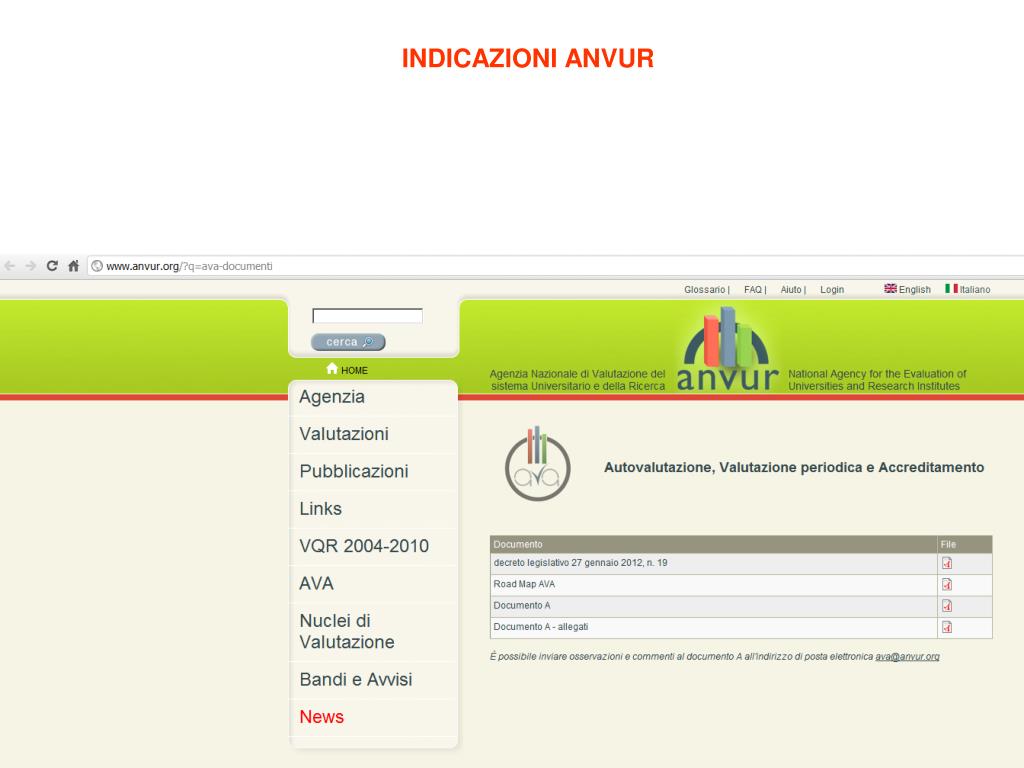Open the Nuclei di Valutazione menu item

(x=347, y=632)
